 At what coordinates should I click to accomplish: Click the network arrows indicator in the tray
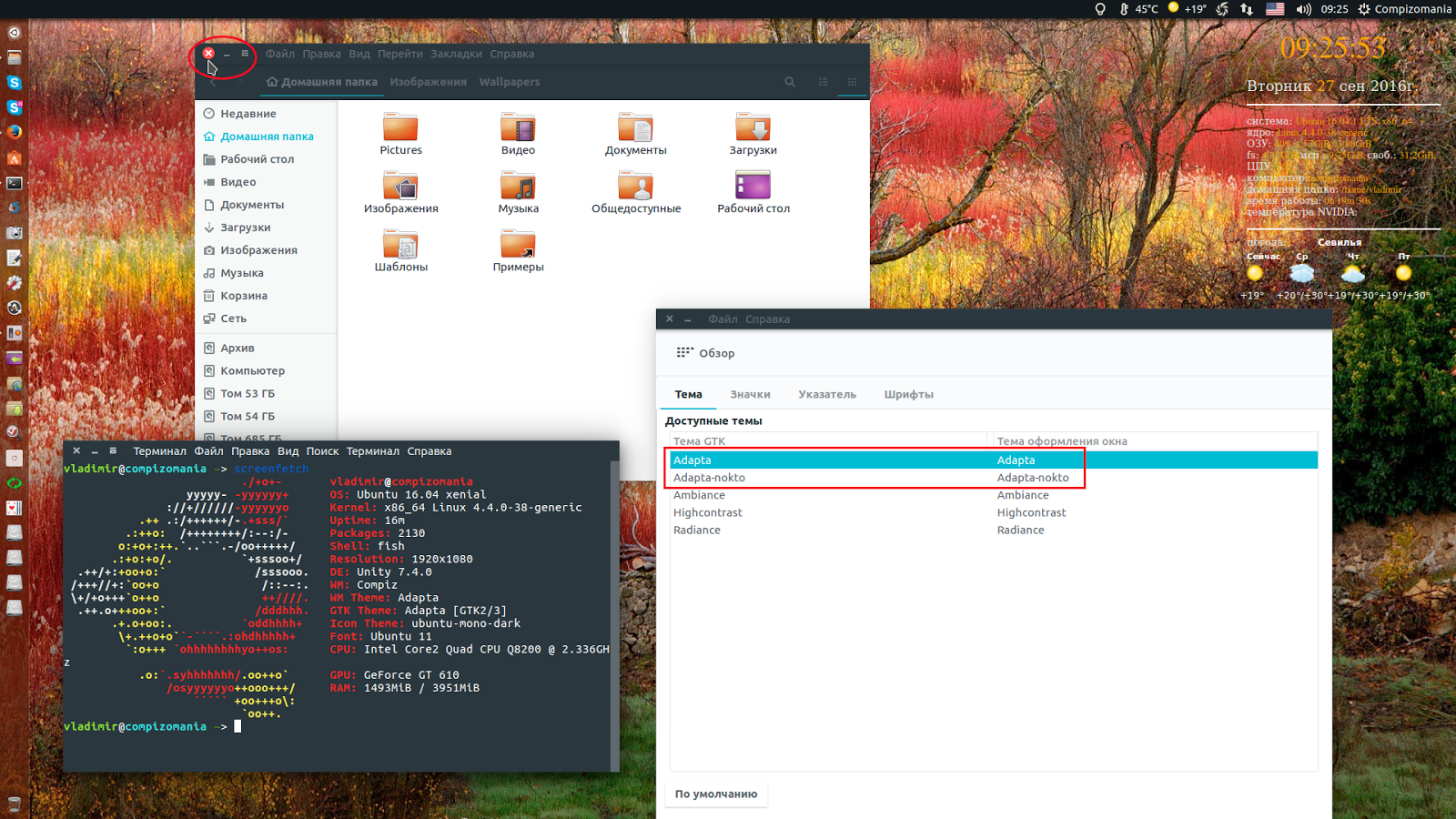pyautogui.click(x=1247, y=9)
